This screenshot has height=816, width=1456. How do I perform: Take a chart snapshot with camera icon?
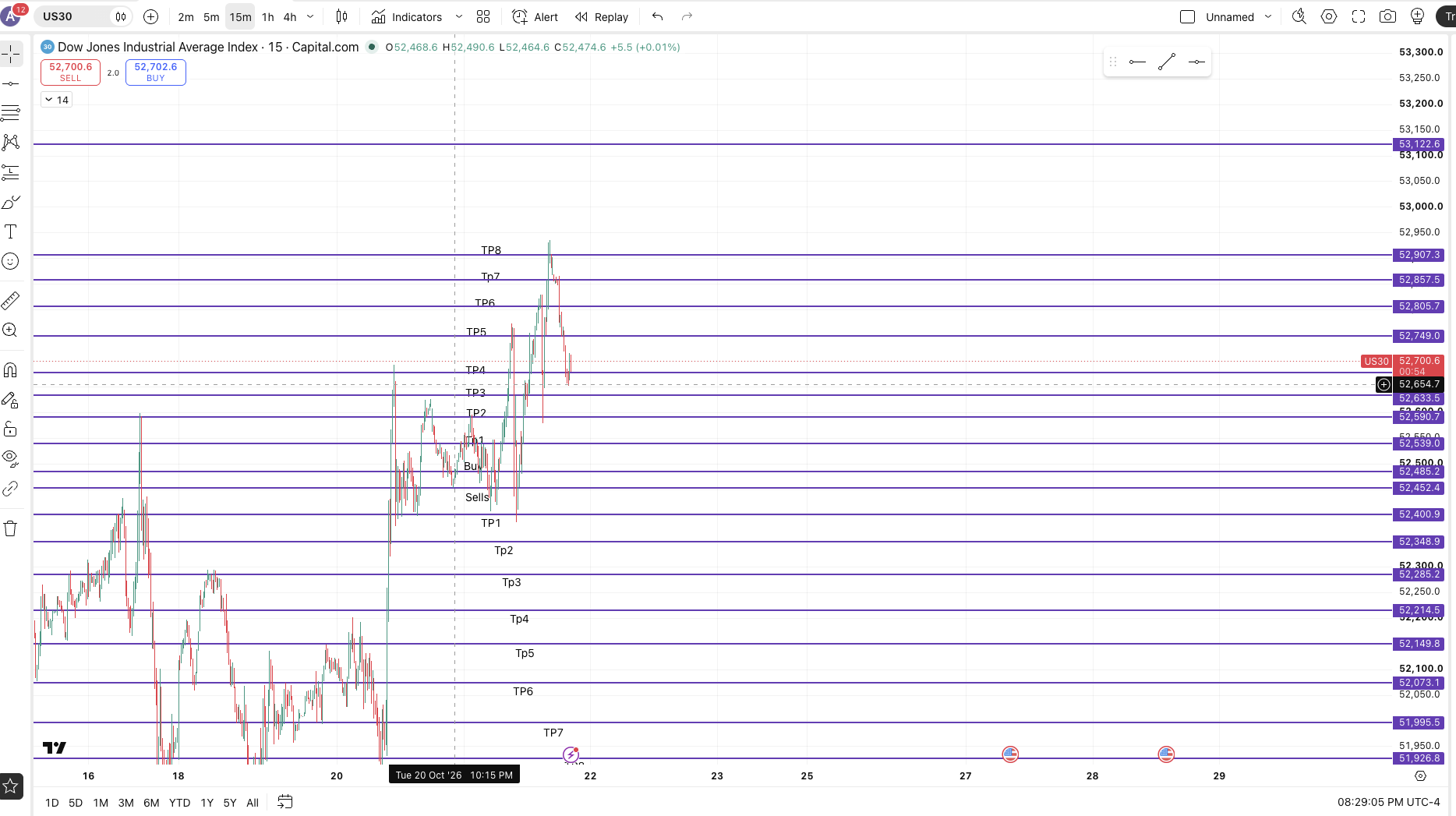coord(1388,16)
